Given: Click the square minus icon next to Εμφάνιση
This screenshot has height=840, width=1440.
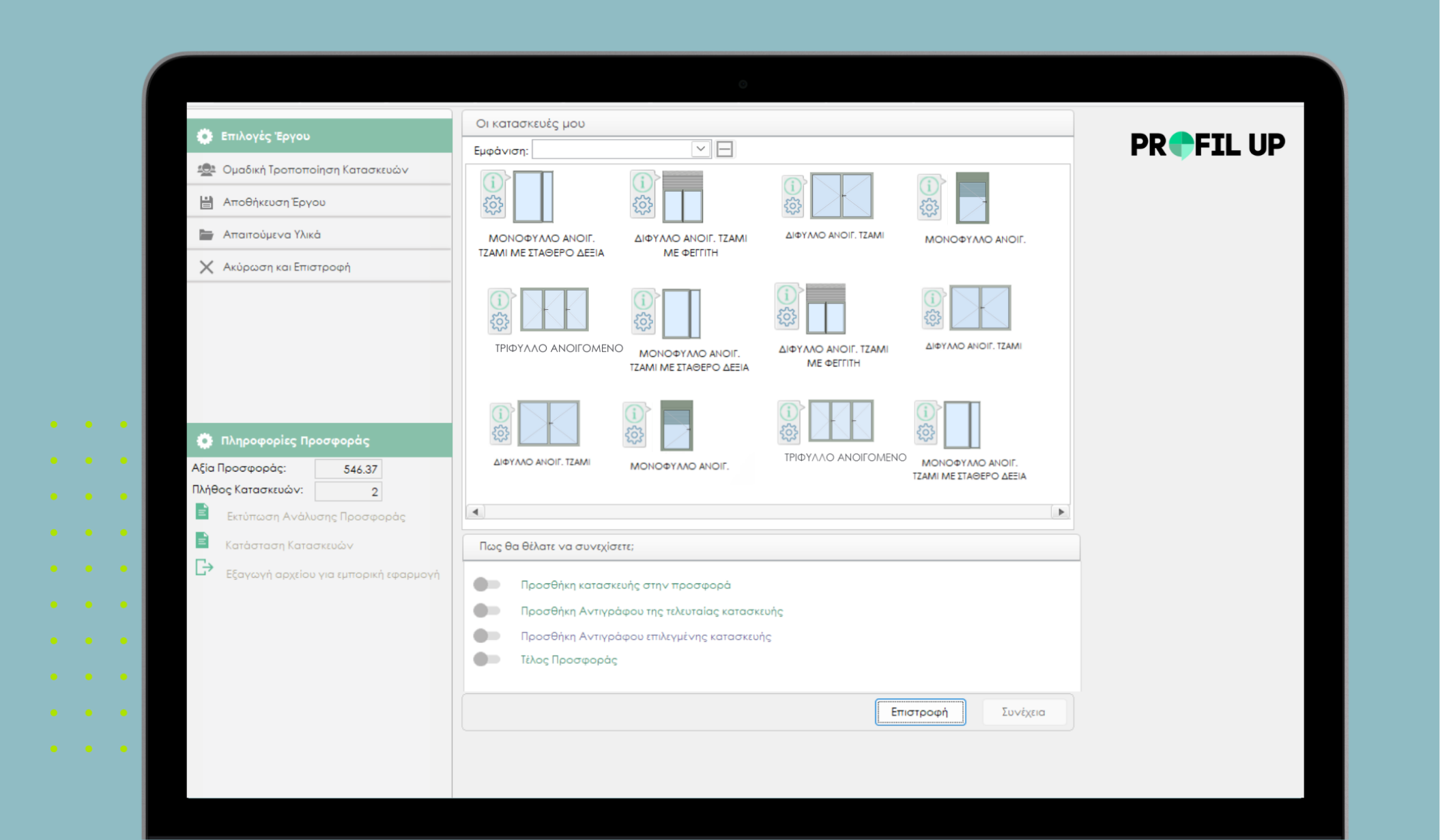Looking at the screenshot, I should (x=725, y=149).
